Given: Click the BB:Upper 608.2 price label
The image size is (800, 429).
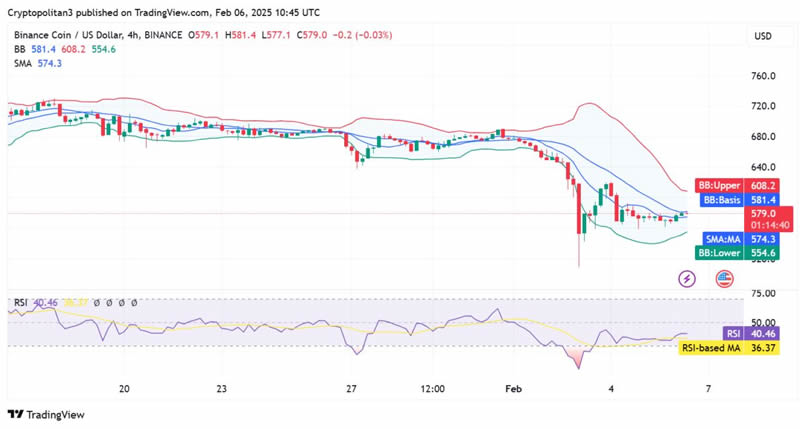Looking at the screenshot, I should point(737,185).
